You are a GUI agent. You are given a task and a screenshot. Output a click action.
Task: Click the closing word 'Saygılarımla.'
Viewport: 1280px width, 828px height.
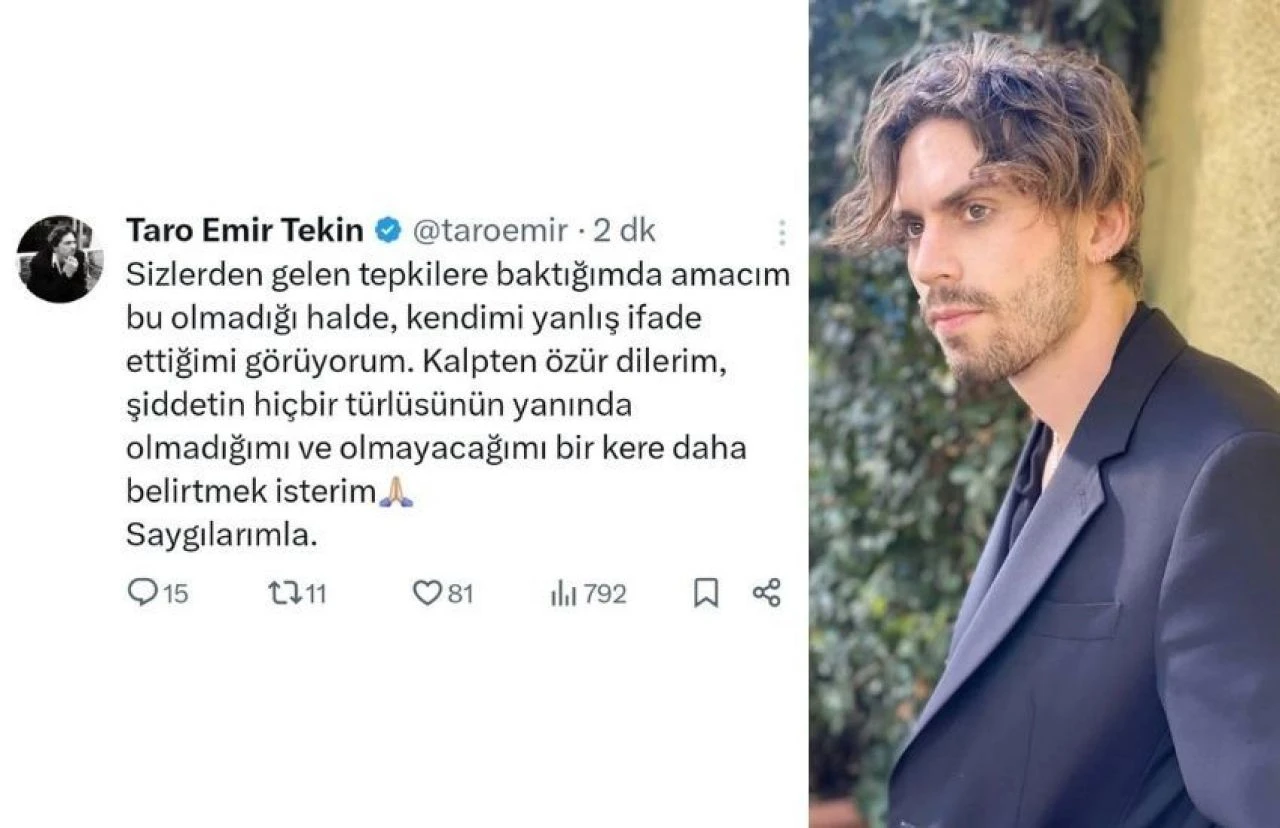coord(221,537)
